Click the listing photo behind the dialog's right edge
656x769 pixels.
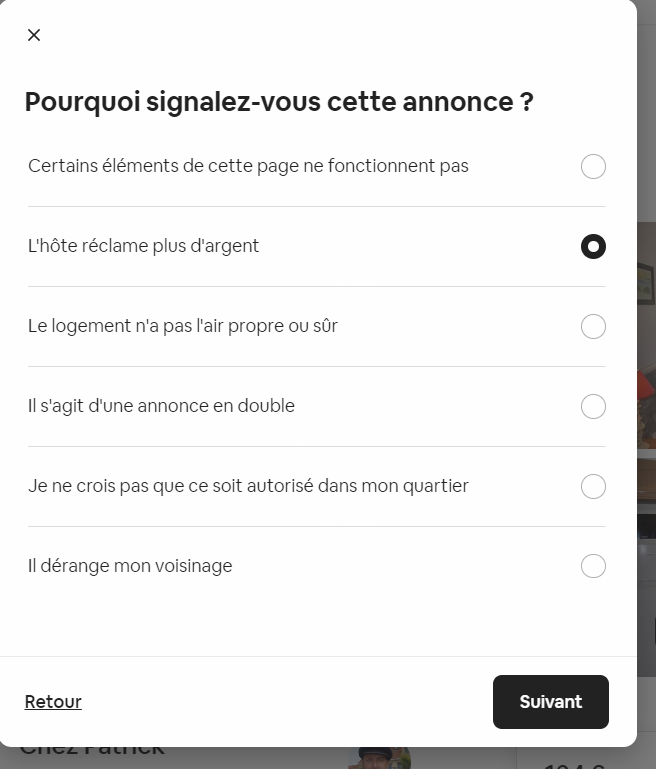646,400
